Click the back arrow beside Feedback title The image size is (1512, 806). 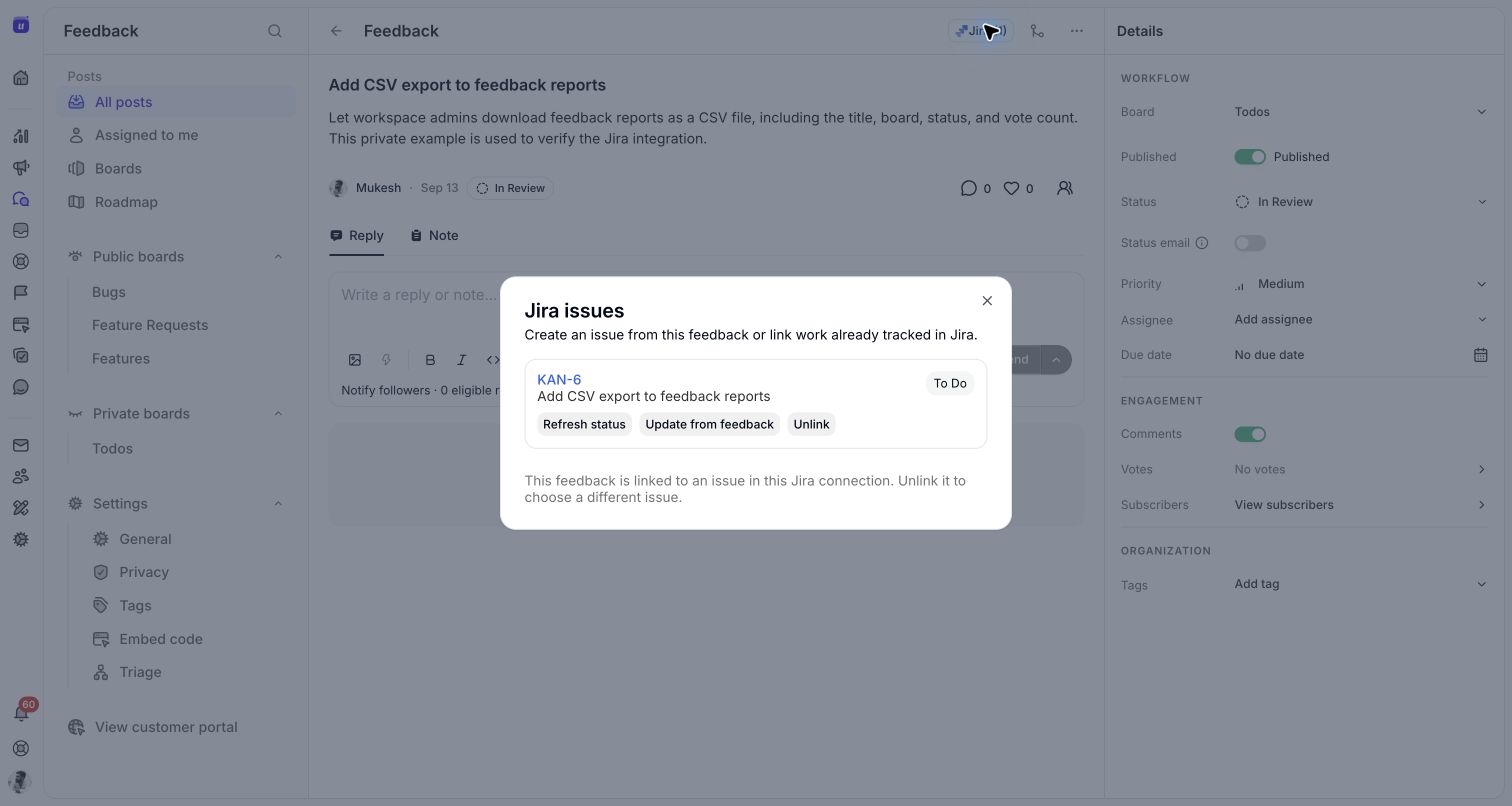(x=336, y=31)
